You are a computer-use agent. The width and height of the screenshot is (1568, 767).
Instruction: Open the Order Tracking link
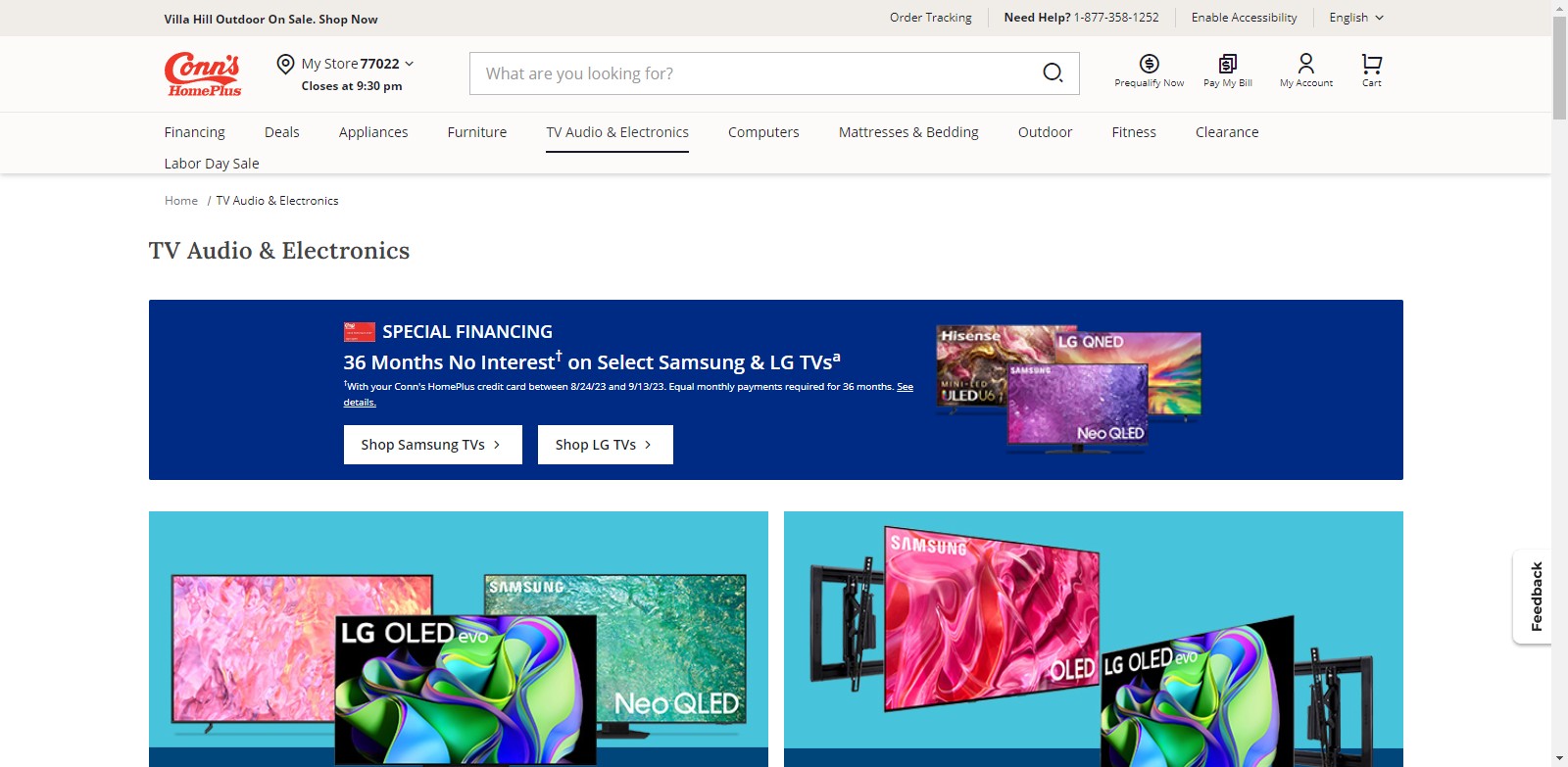pos(930,18)
